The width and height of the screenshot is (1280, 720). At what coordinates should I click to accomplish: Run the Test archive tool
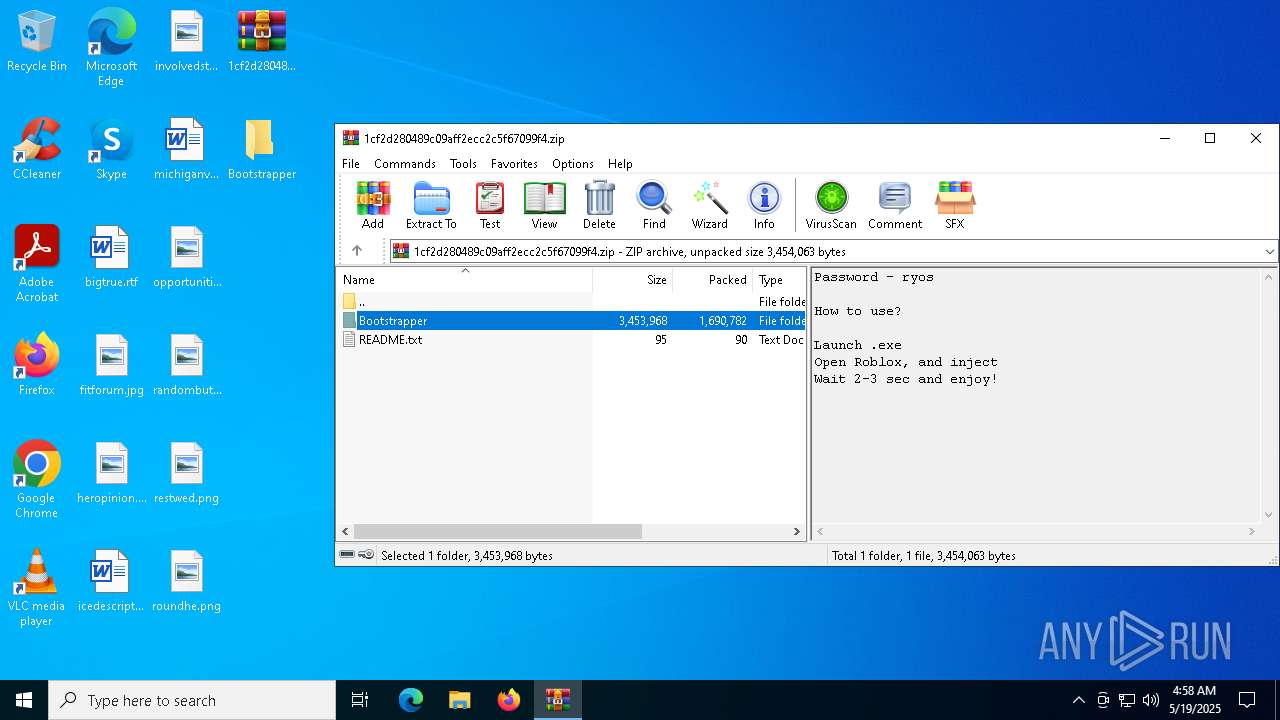click(490, 206)
